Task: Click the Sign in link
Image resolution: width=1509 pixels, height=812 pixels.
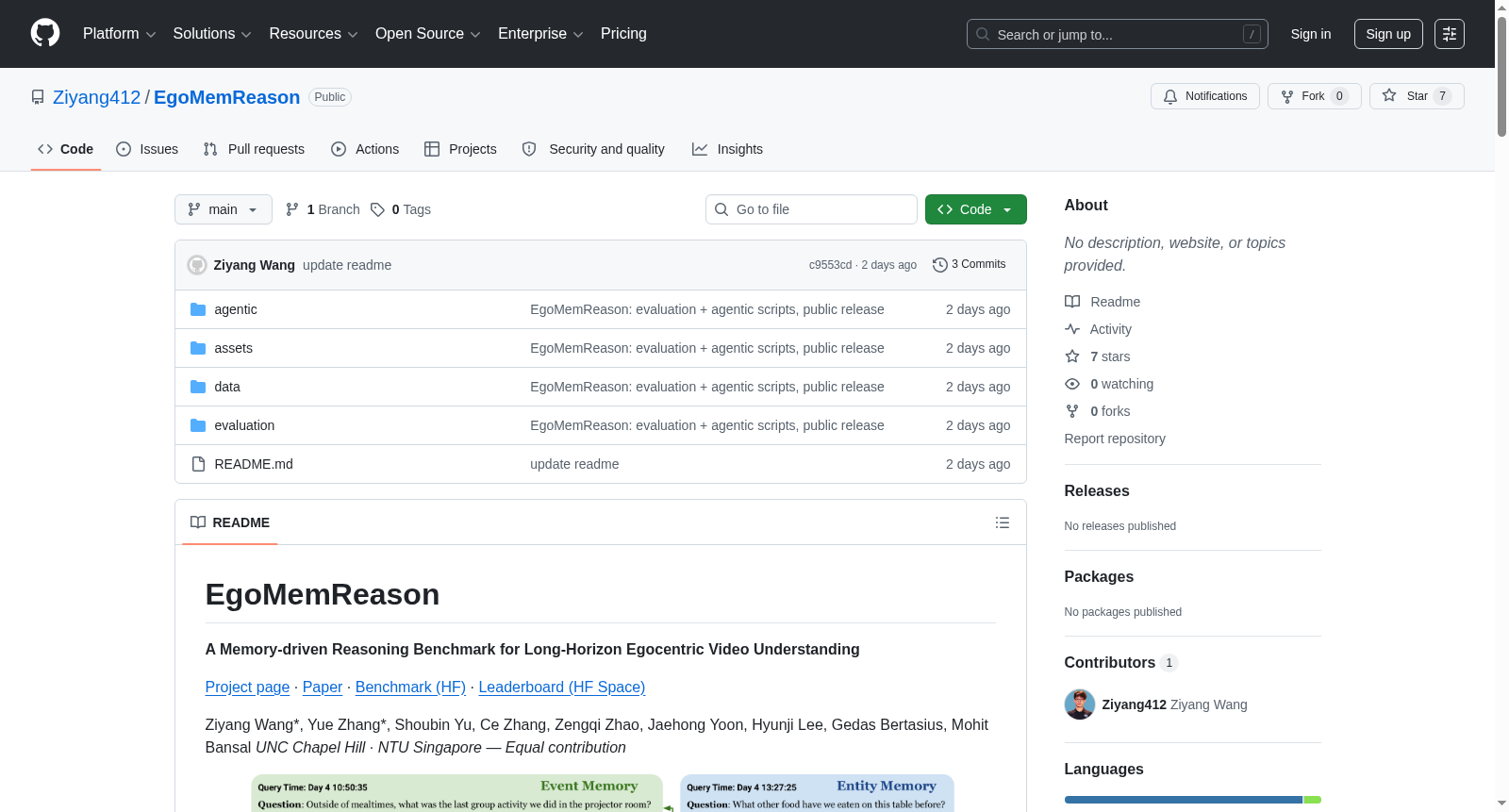Action: (x=1311, y=34)
